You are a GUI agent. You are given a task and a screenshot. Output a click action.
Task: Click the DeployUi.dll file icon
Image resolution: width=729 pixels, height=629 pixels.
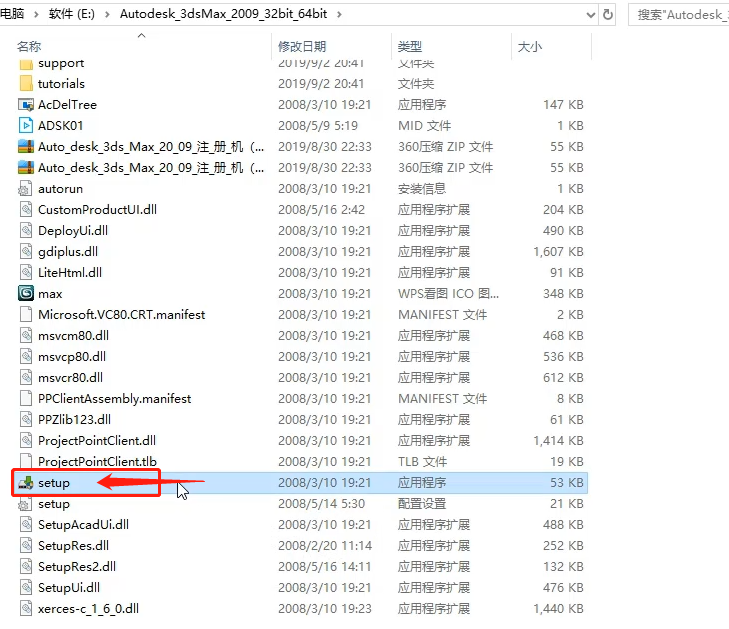[x=26, y=231]
